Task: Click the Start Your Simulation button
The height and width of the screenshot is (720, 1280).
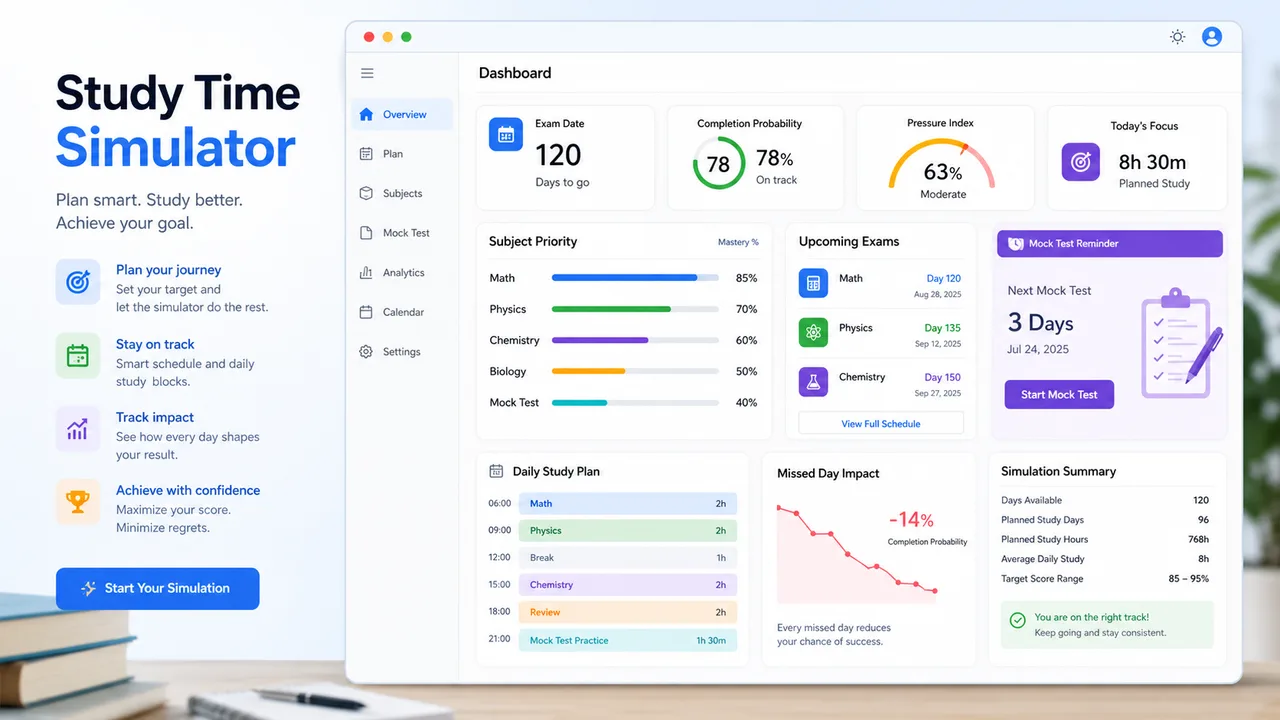Action: coord(158,588)
